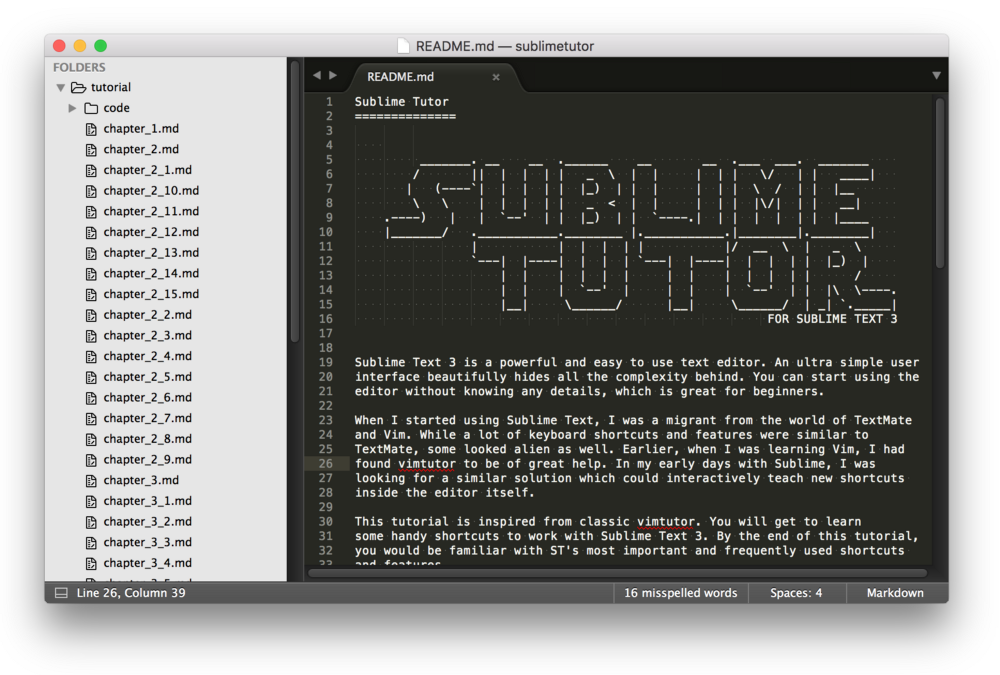Click the file icon beside chapter_3.md
Viewport: 1000px width, 675px height.
tap(91, 480)
